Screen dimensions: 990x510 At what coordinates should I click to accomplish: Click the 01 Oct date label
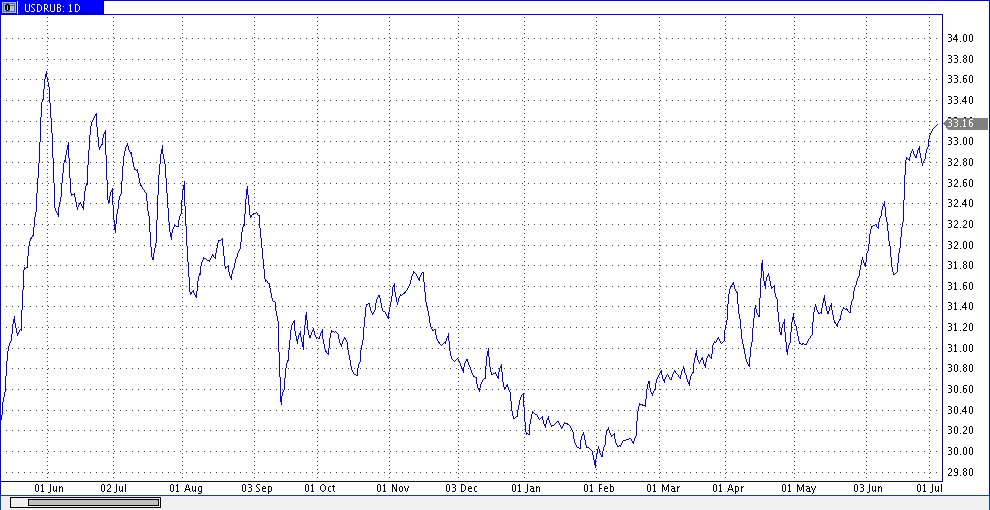tap(319, 489)
